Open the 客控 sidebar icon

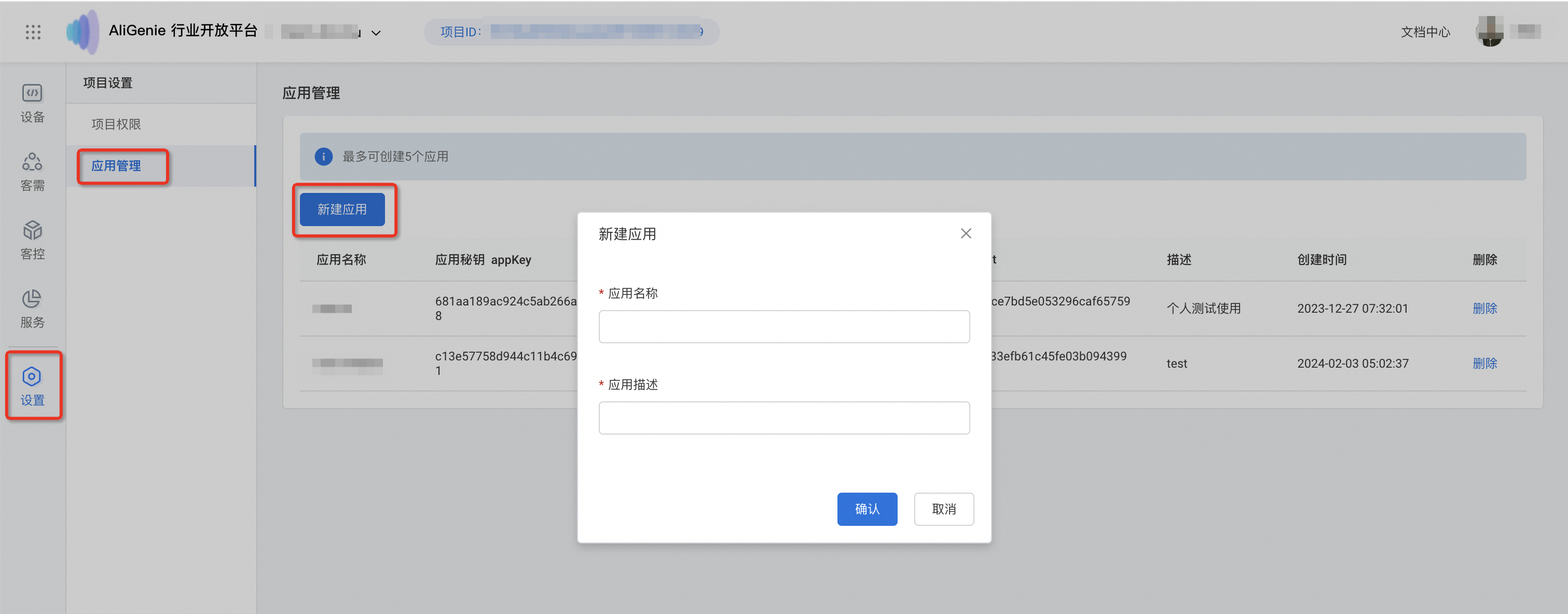(32, 240)
